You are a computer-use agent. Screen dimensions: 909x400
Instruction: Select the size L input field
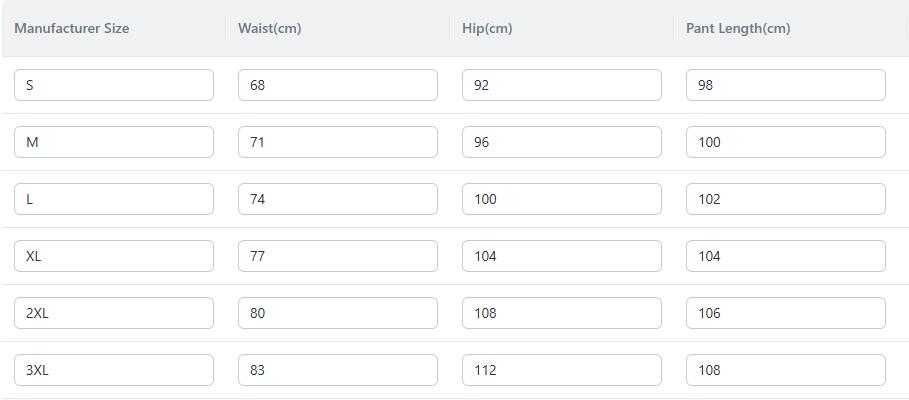114,199
